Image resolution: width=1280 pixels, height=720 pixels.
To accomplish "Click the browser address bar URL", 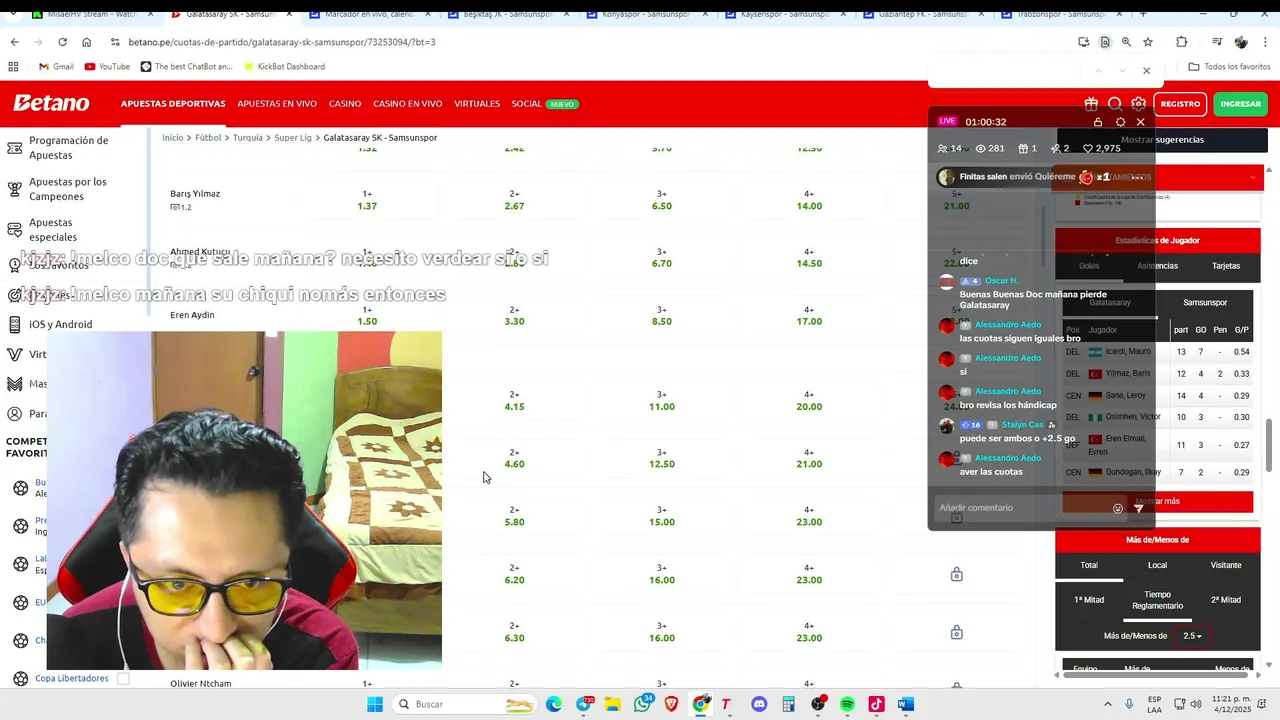I will [282, 42].
